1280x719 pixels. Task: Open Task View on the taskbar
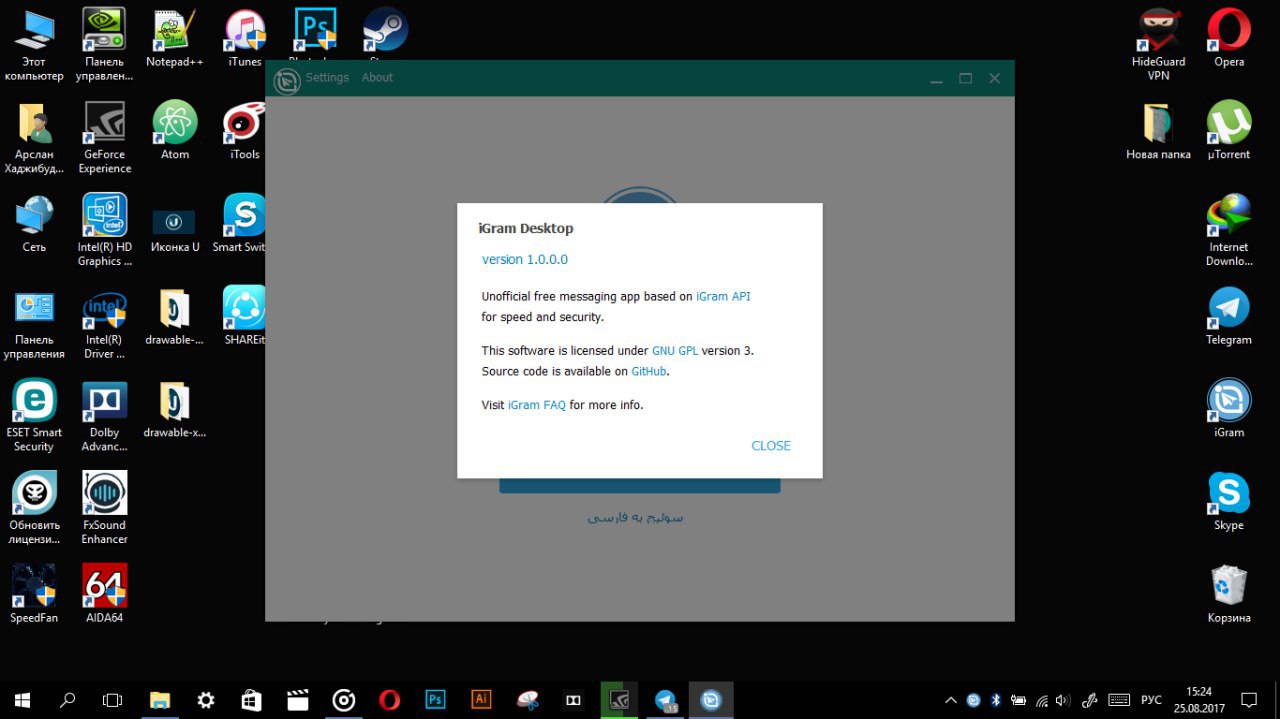(113, 700)
